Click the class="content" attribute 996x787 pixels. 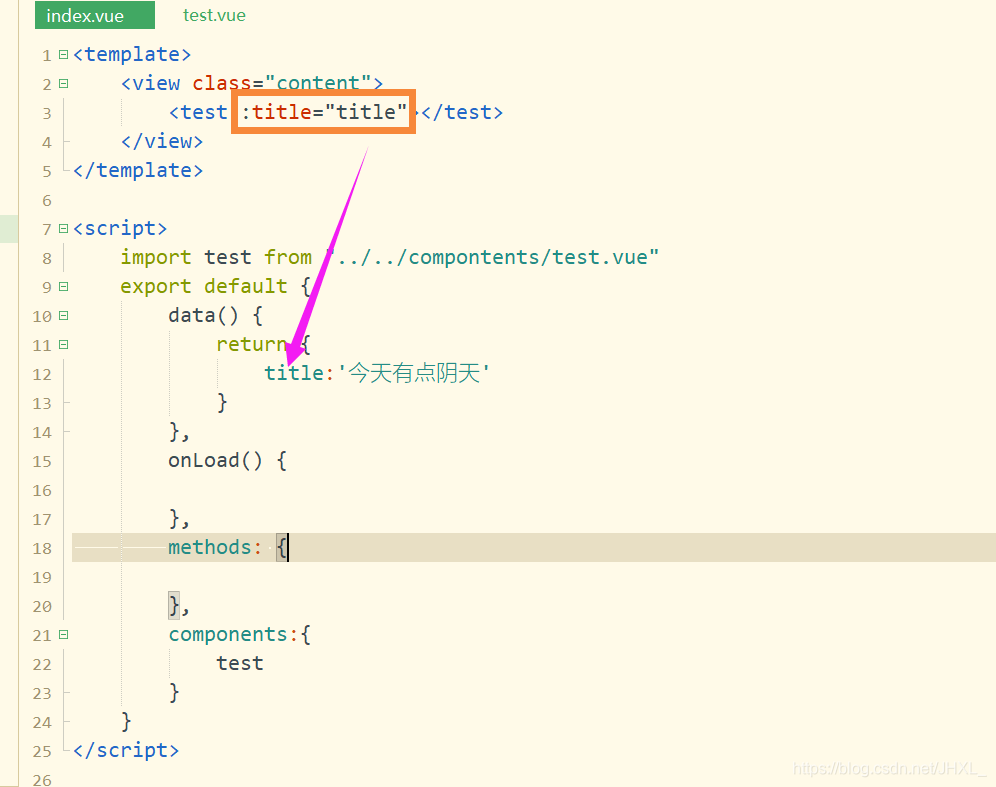(282, 83)
